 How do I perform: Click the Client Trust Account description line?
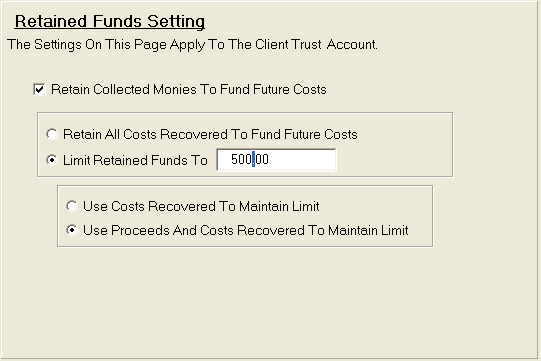[x=193, y=45]
